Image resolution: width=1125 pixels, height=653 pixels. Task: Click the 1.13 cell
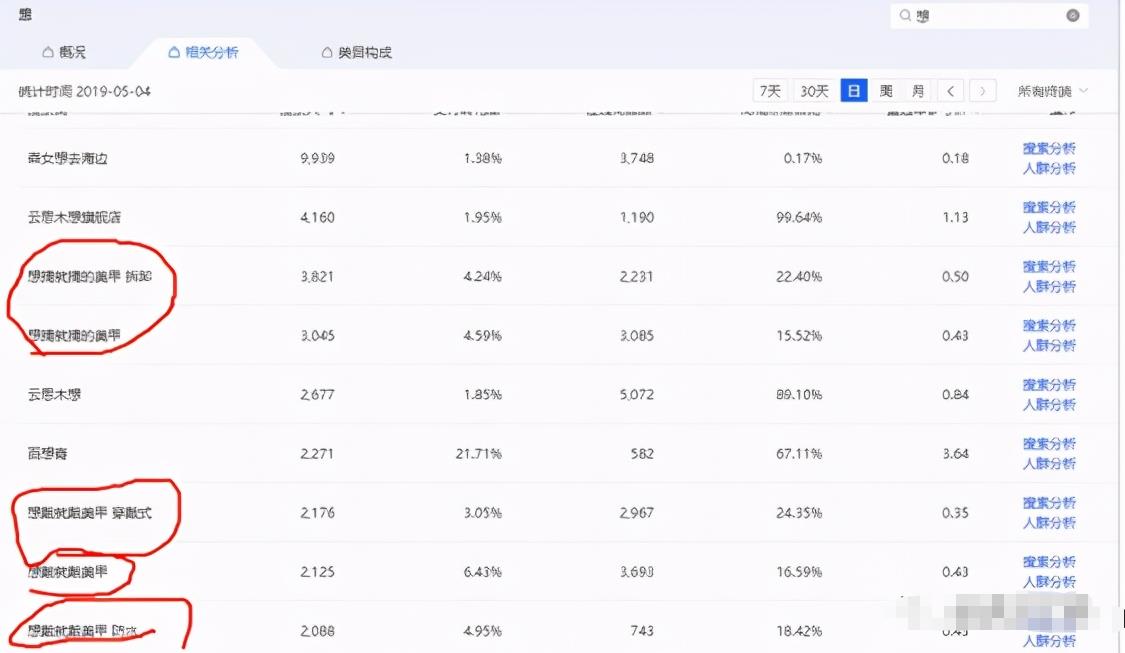[956, 217]
